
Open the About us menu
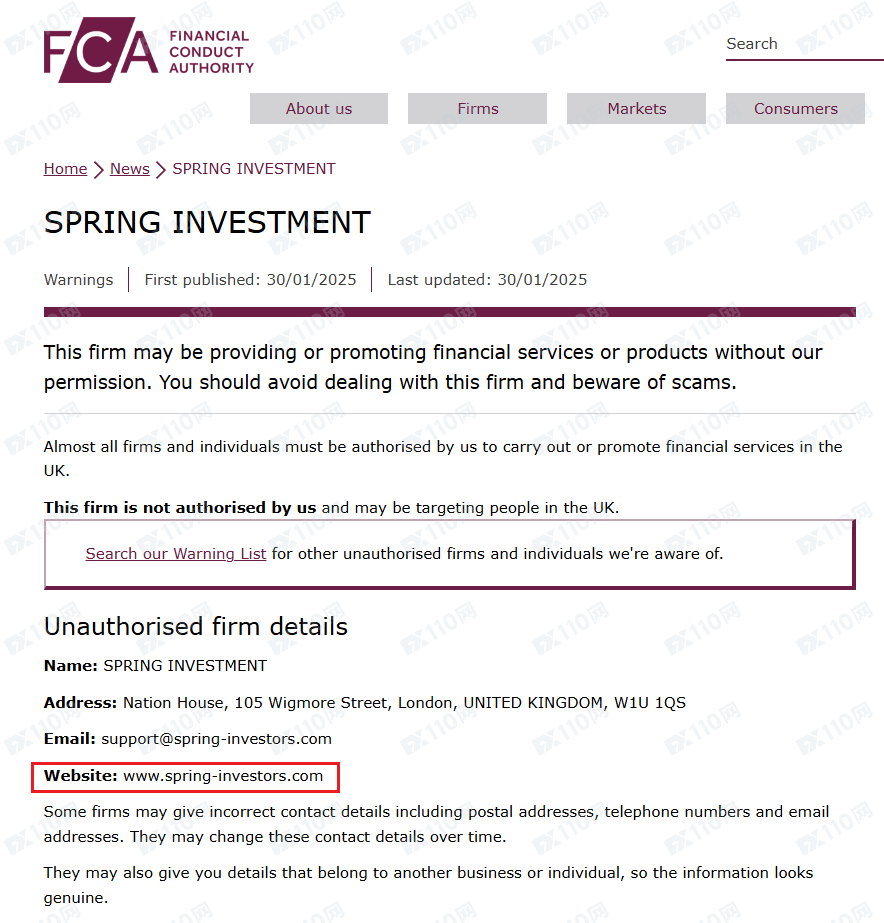pos(319,109)
